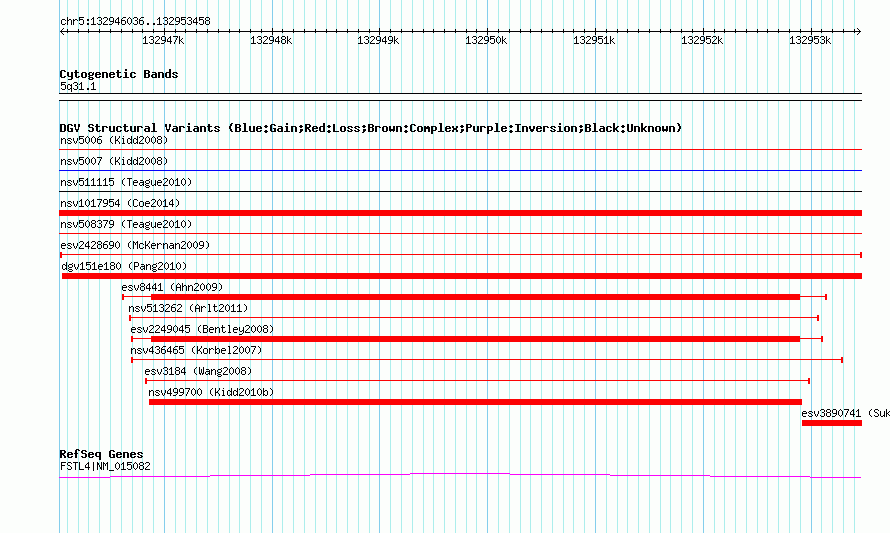The height and width of the screenshot is (533, 890).
Task: Click the right arrow of the ruler
Action: (859, 31)
